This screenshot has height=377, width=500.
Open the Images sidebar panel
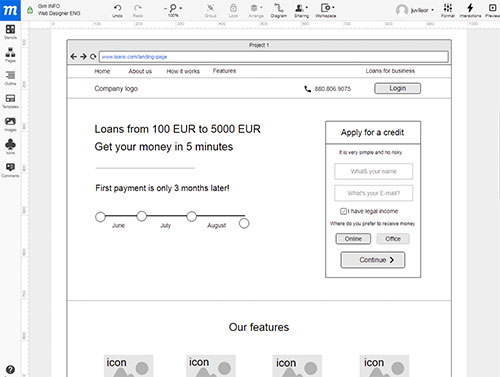tap(10, 124)
